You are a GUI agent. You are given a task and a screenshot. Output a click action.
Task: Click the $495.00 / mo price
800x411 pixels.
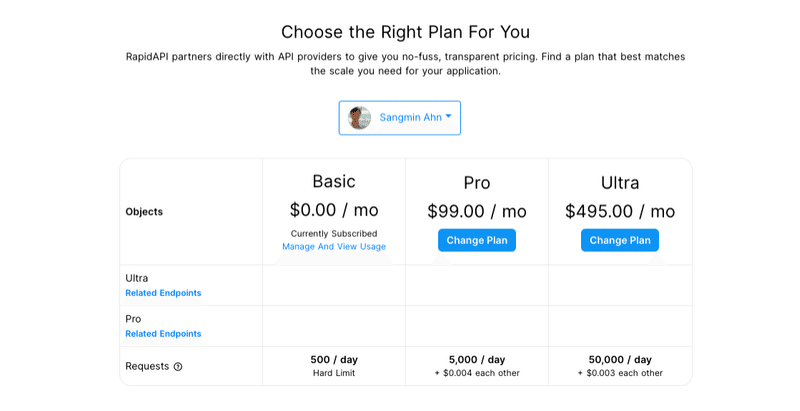click(620, 211)
